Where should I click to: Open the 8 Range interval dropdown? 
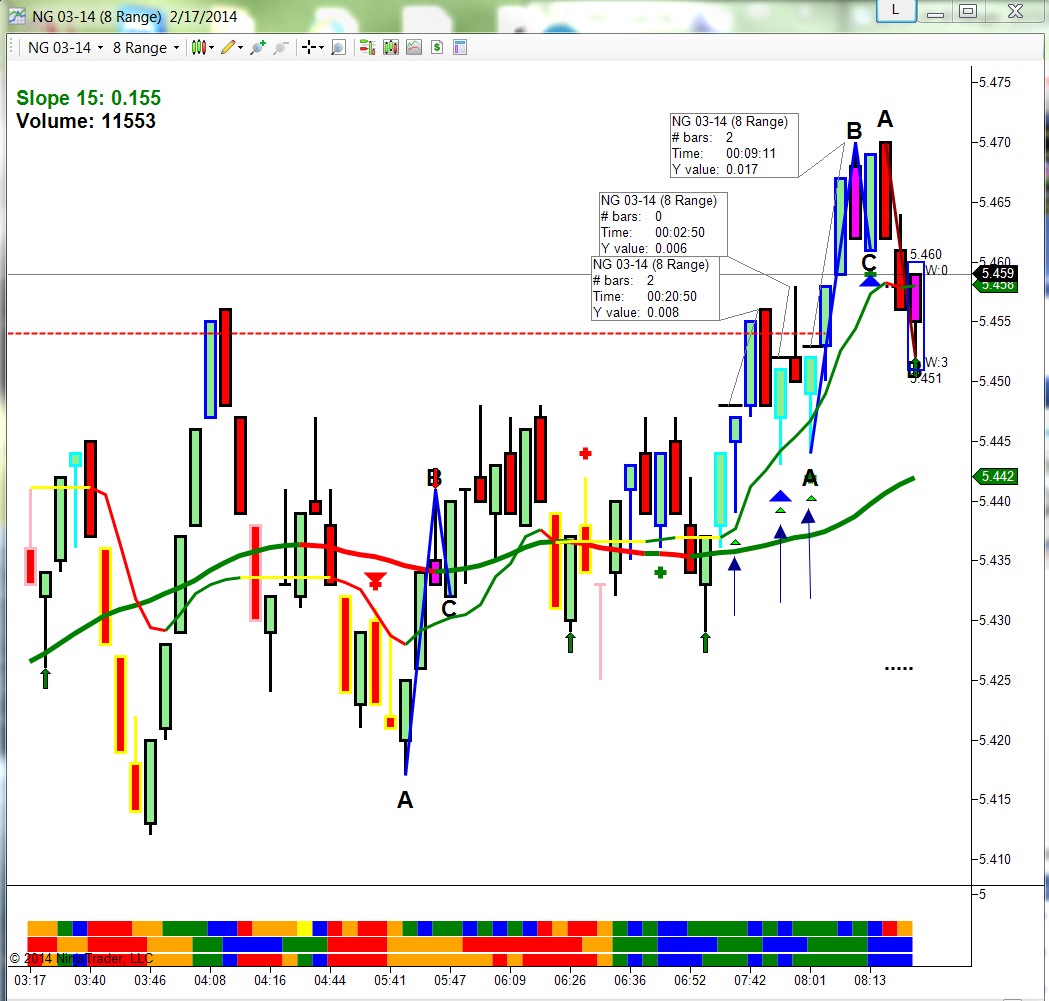point(146,48)
